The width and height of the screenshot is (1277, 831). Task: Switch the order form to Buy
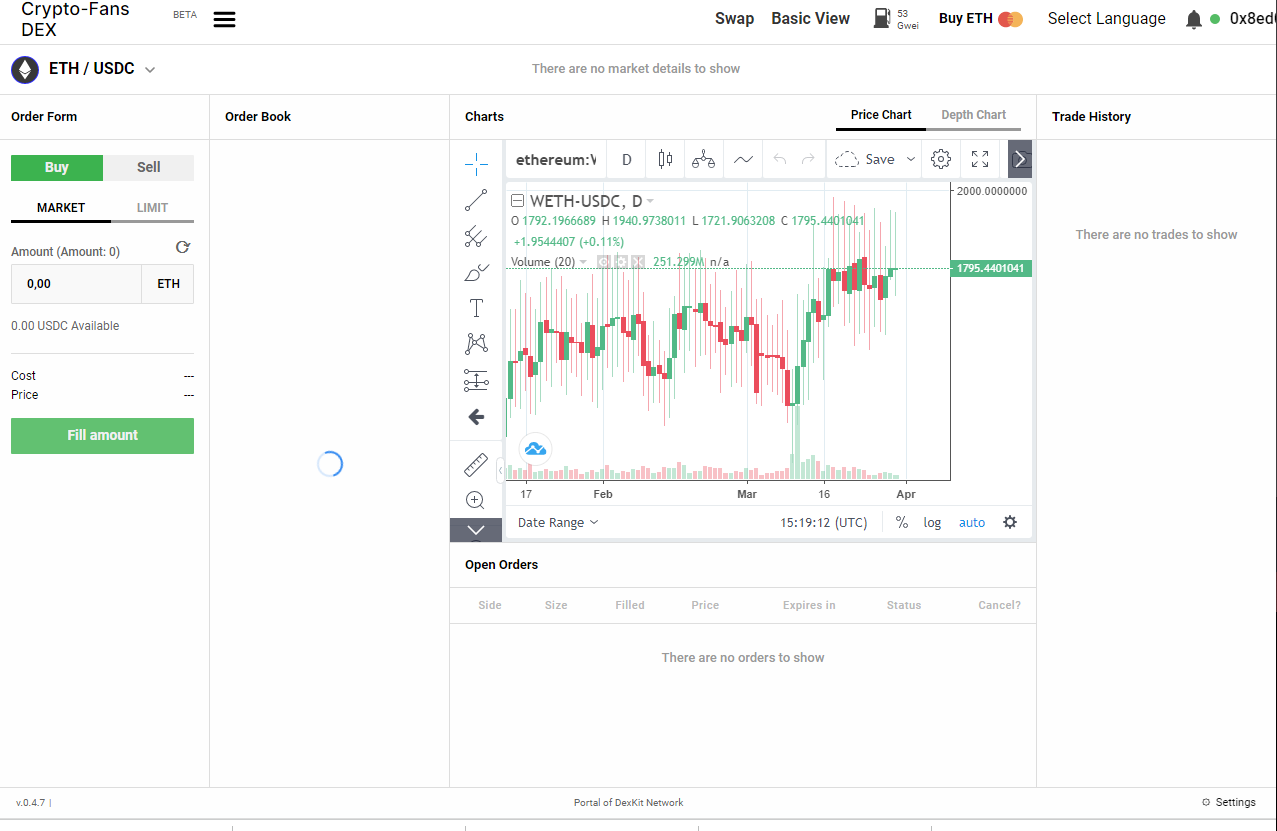click(57, 168)
